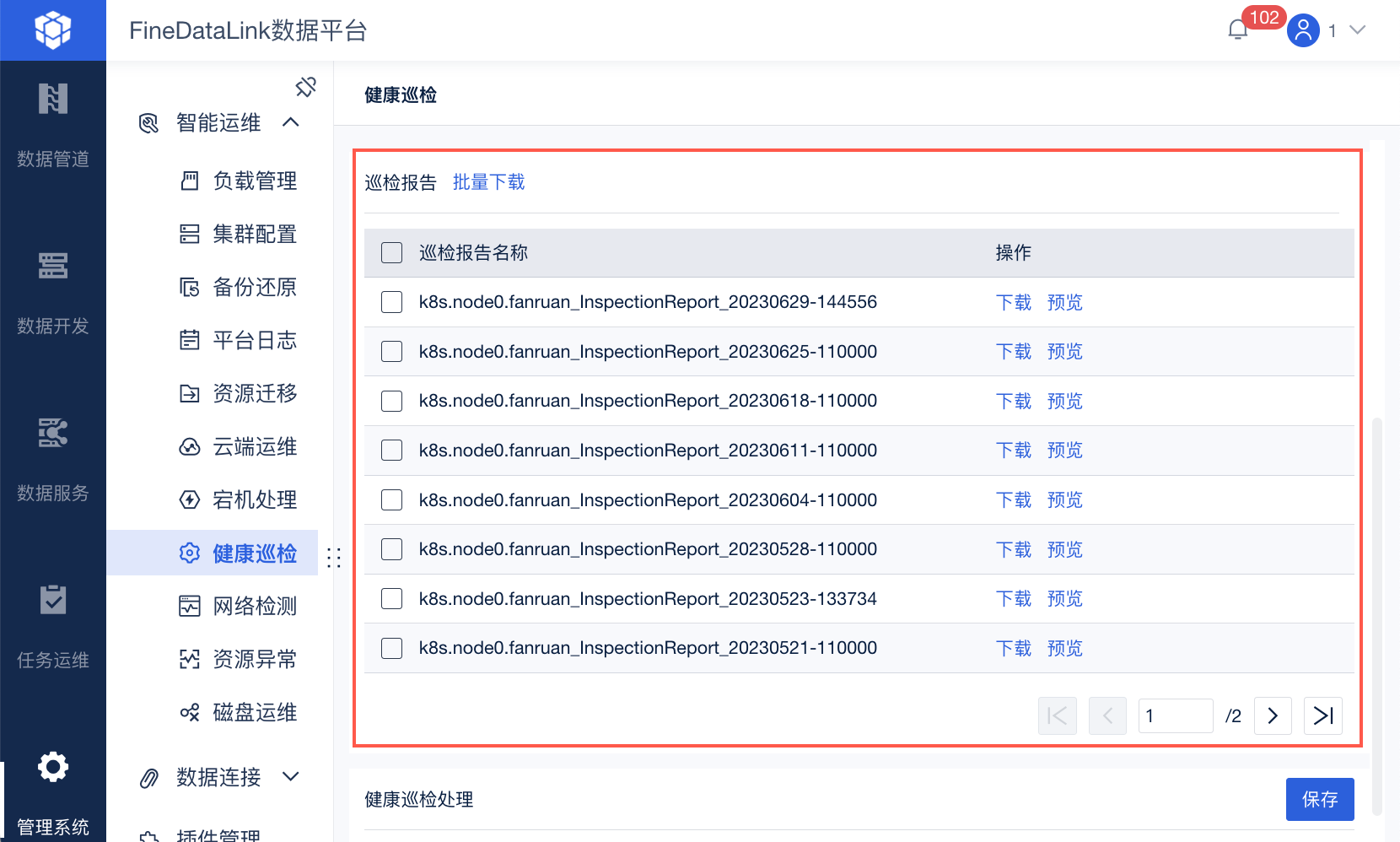Unpin the sidebar with the pin icon
The height and width of the screenshot is (842, 1400).
click(305, 86)
